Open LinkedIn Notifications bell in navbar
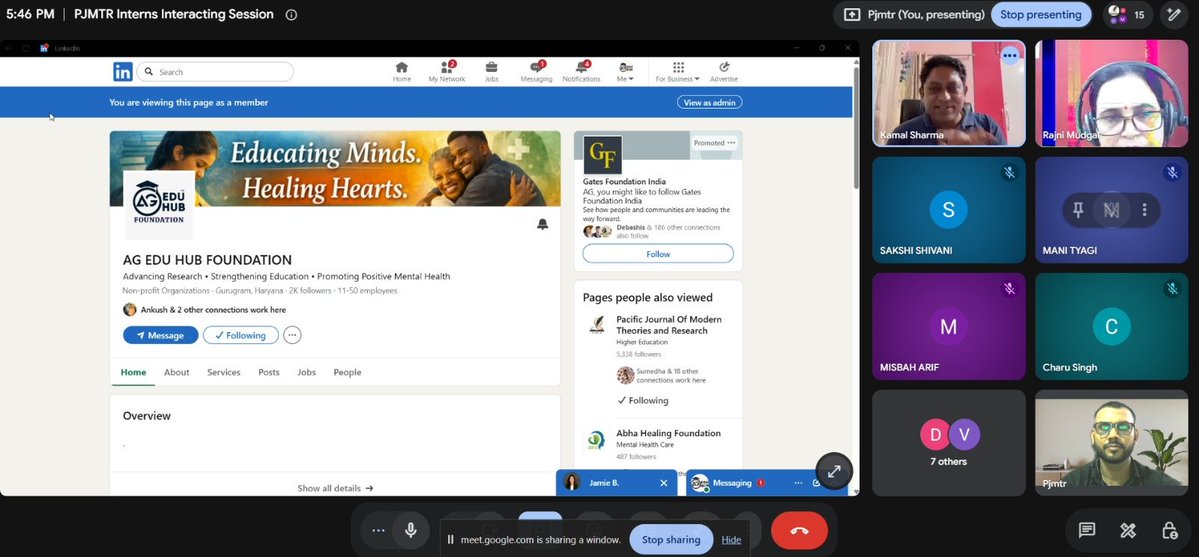The width and height of the screenshot is (1199, 557). pyautogui.click(x=581, y=72)
